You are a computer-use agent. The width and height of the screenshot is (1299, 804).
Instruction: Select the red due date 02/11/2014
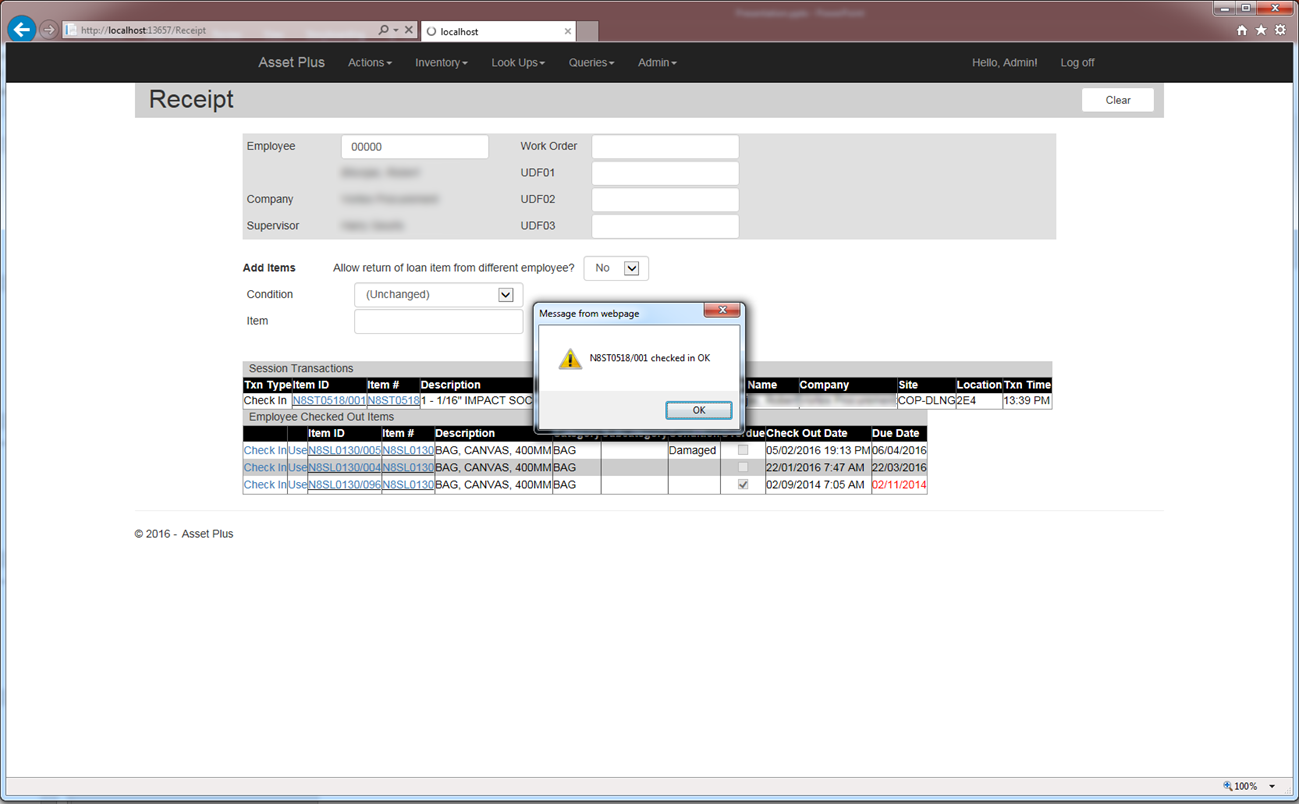click(899, 484)
